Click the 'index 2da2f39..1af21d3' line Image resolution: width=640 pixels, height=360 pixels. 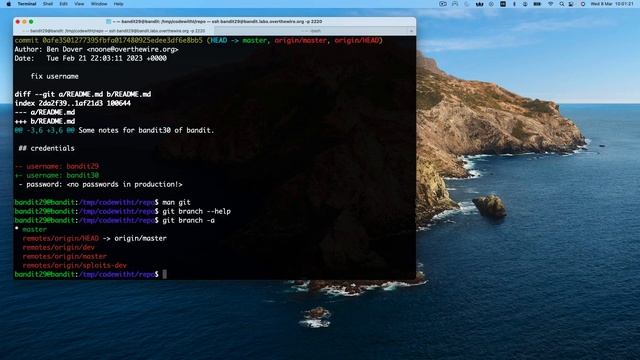[x=73, y=103]
